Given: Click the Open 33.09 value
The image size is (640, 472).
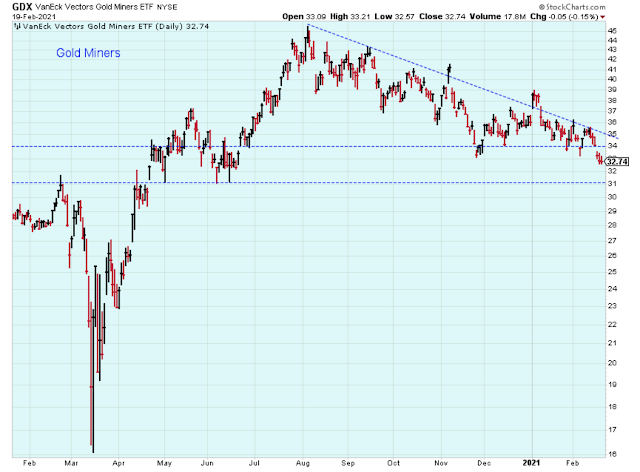Looking at the screenshot, I should 304,17.
